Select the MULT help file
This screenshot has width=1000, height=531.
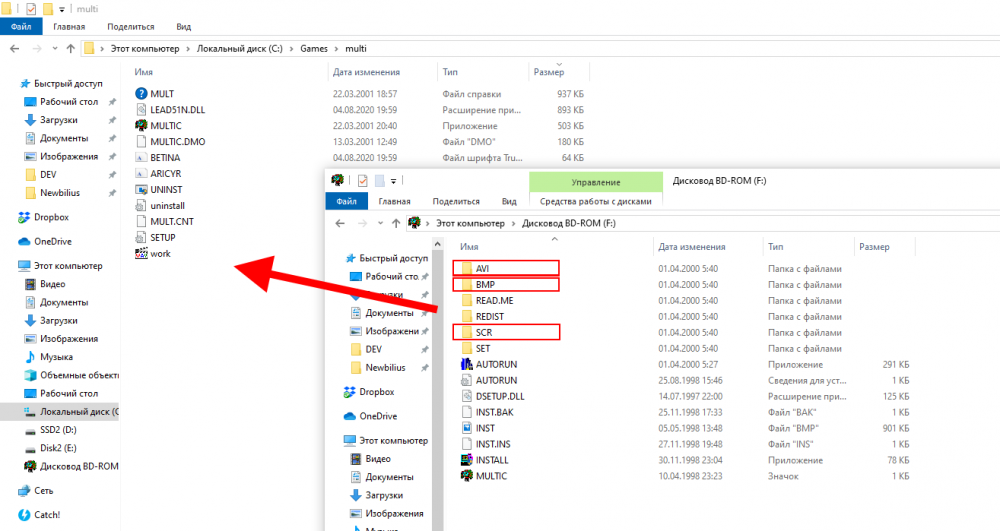coord(161,94)
